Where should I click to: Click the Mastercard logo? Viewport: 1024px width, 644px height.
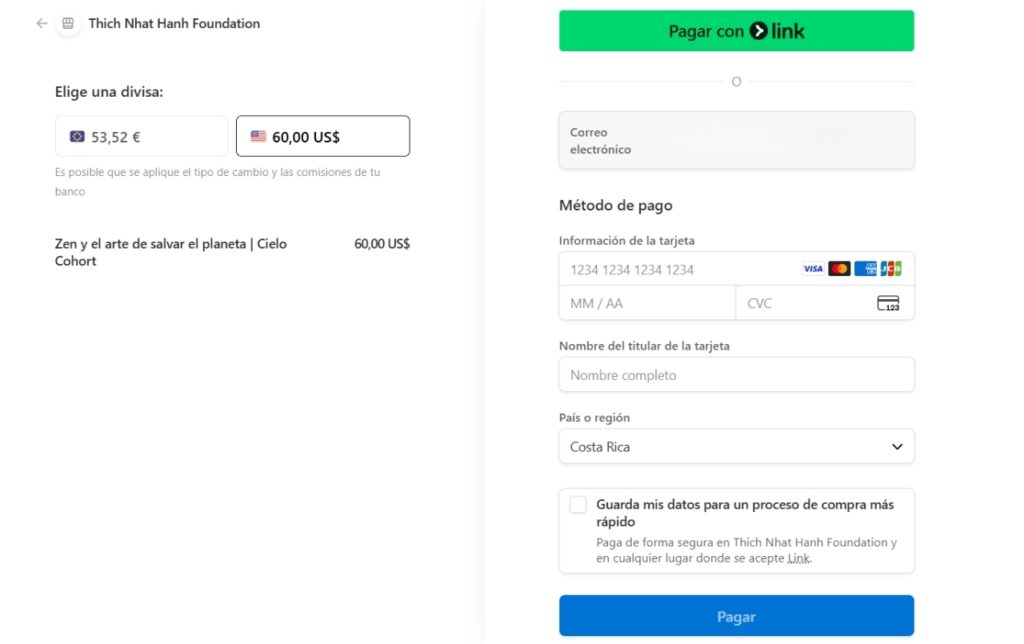point(839,268)
